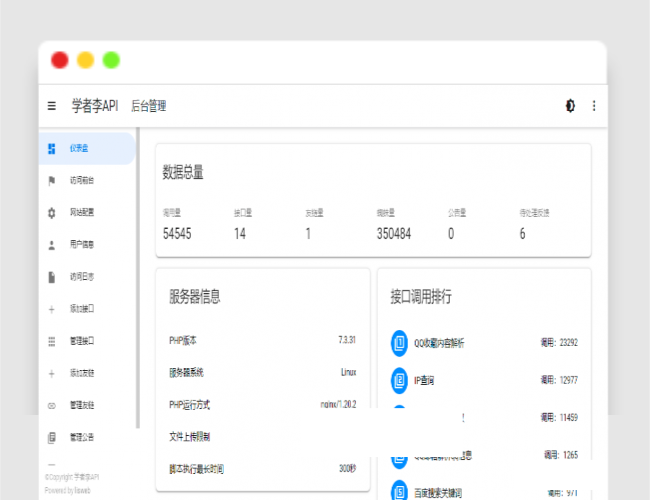Open the 百度搜索关键词 ranking entry
Viewport: 650px width, 500px height.
(x=438, y=493)
